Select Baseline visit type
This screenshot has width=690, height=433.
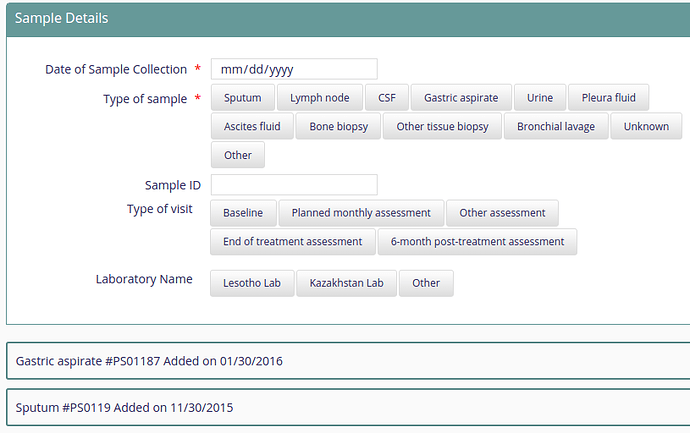click(243, 213)
